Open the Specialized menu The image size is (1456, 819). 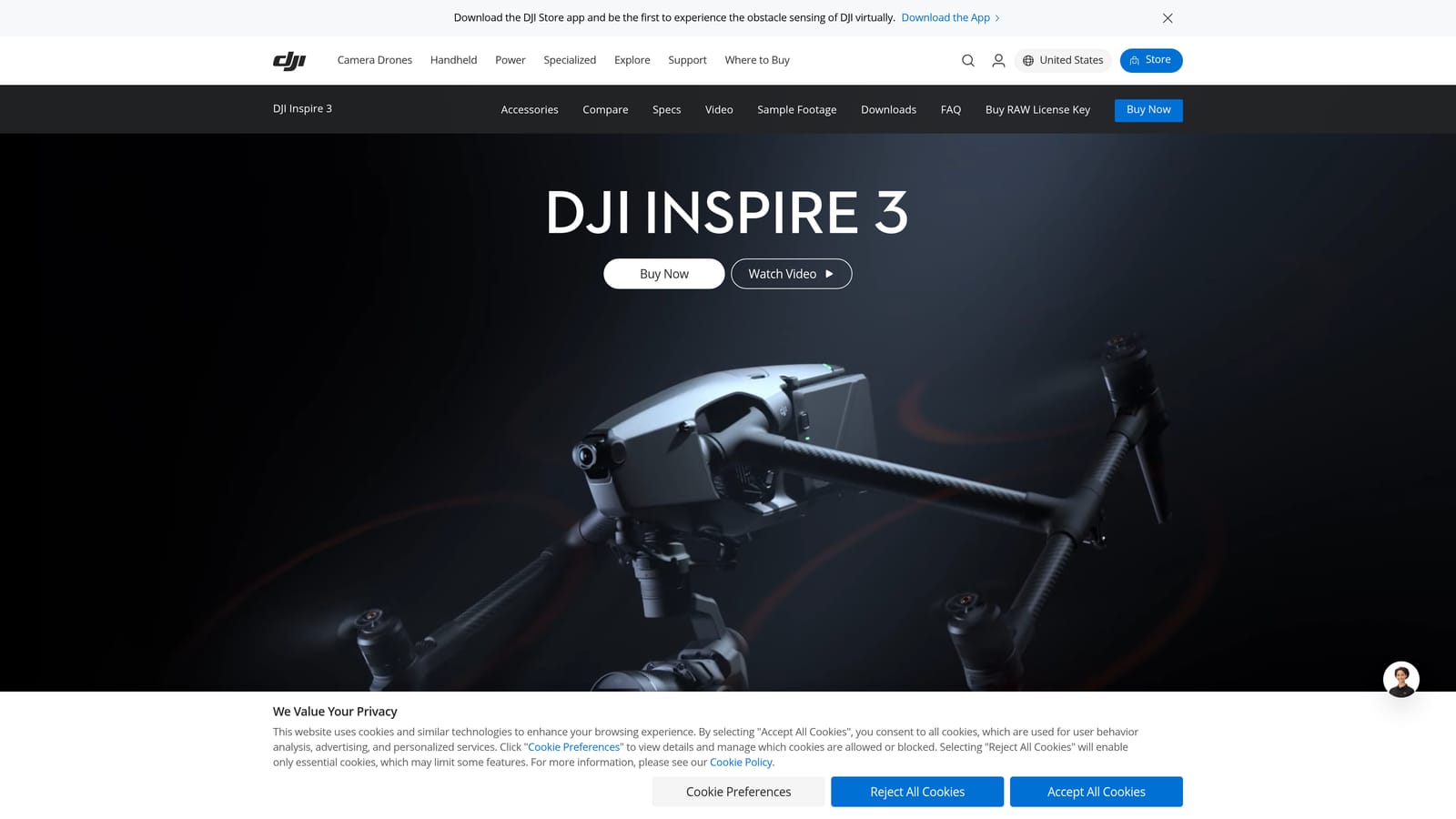click(x=570, y=60)
